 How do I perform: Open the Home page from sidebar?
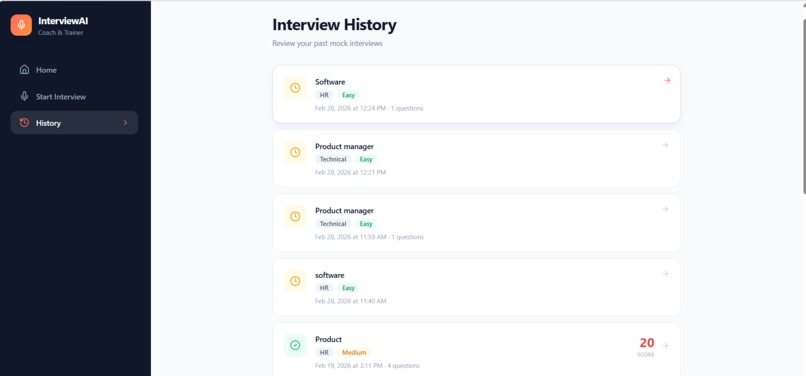[x=74, y=70]
